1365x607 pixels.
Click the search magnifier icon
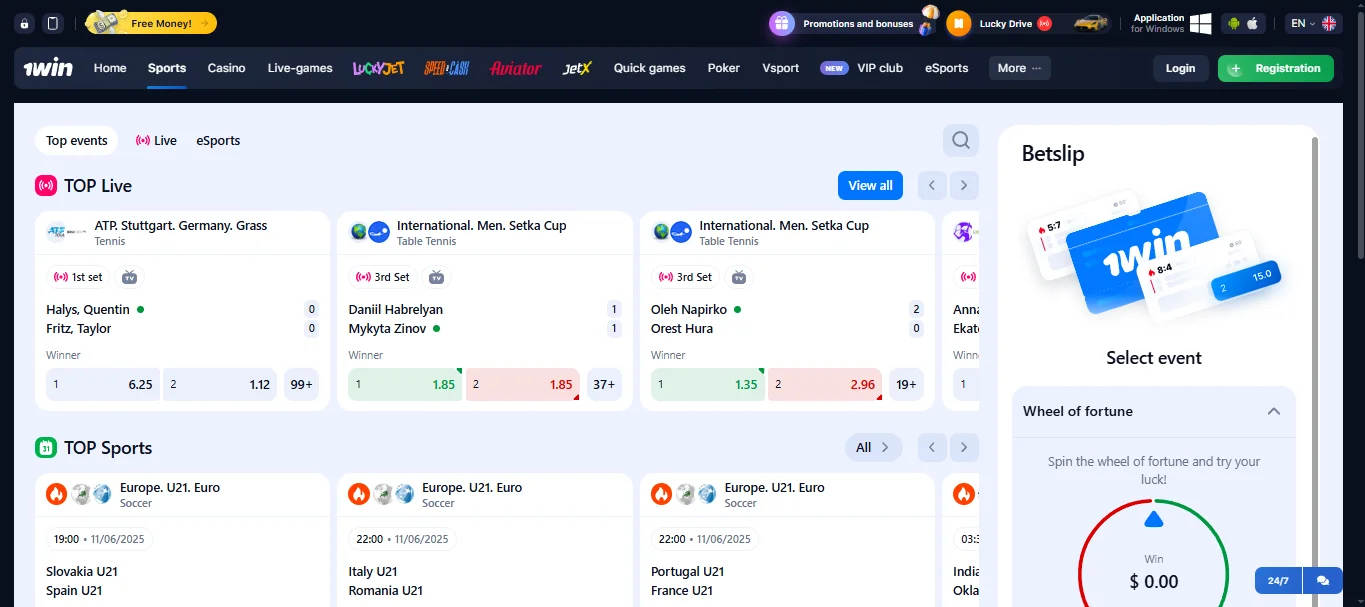click(x=959, y=140)
